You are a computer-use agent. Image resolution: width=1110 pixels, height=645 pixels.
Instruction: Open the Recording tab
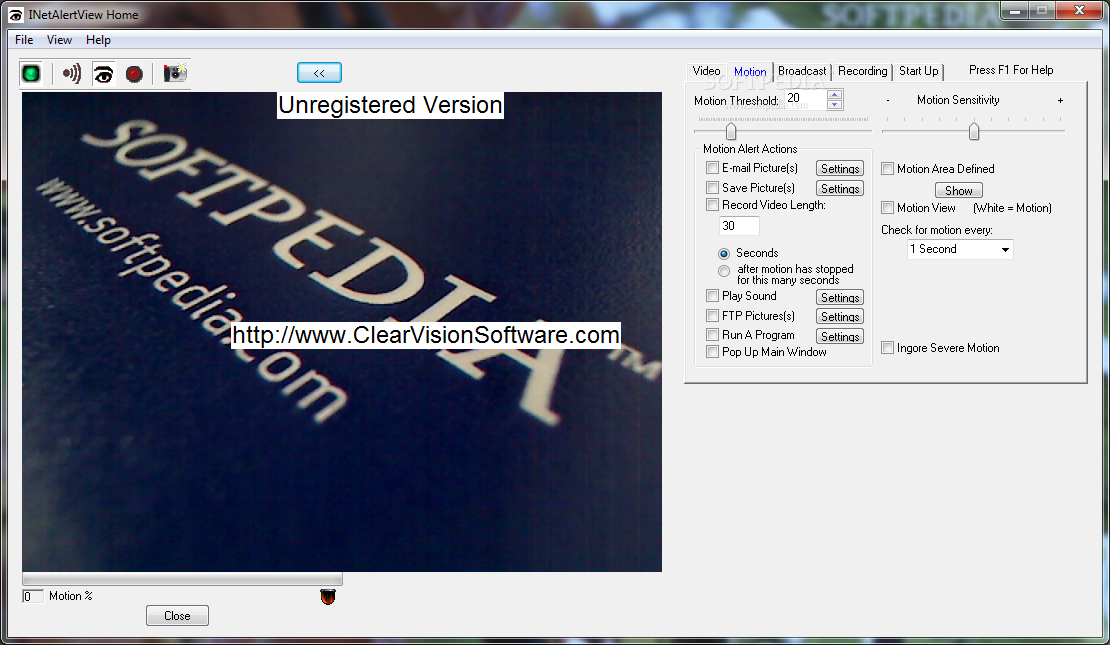(862, 71)
